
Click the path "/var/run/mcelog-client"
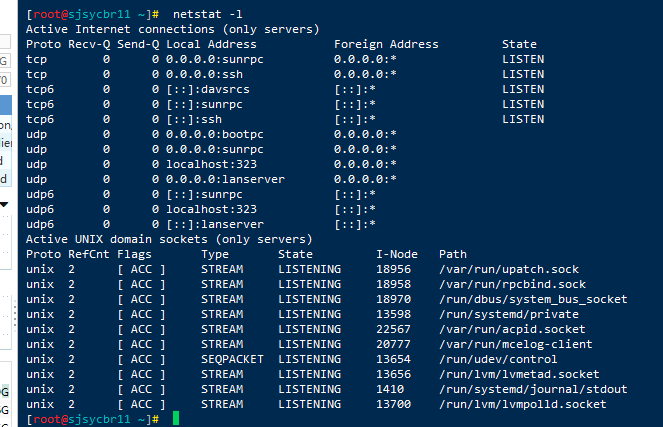coord(516,345)
